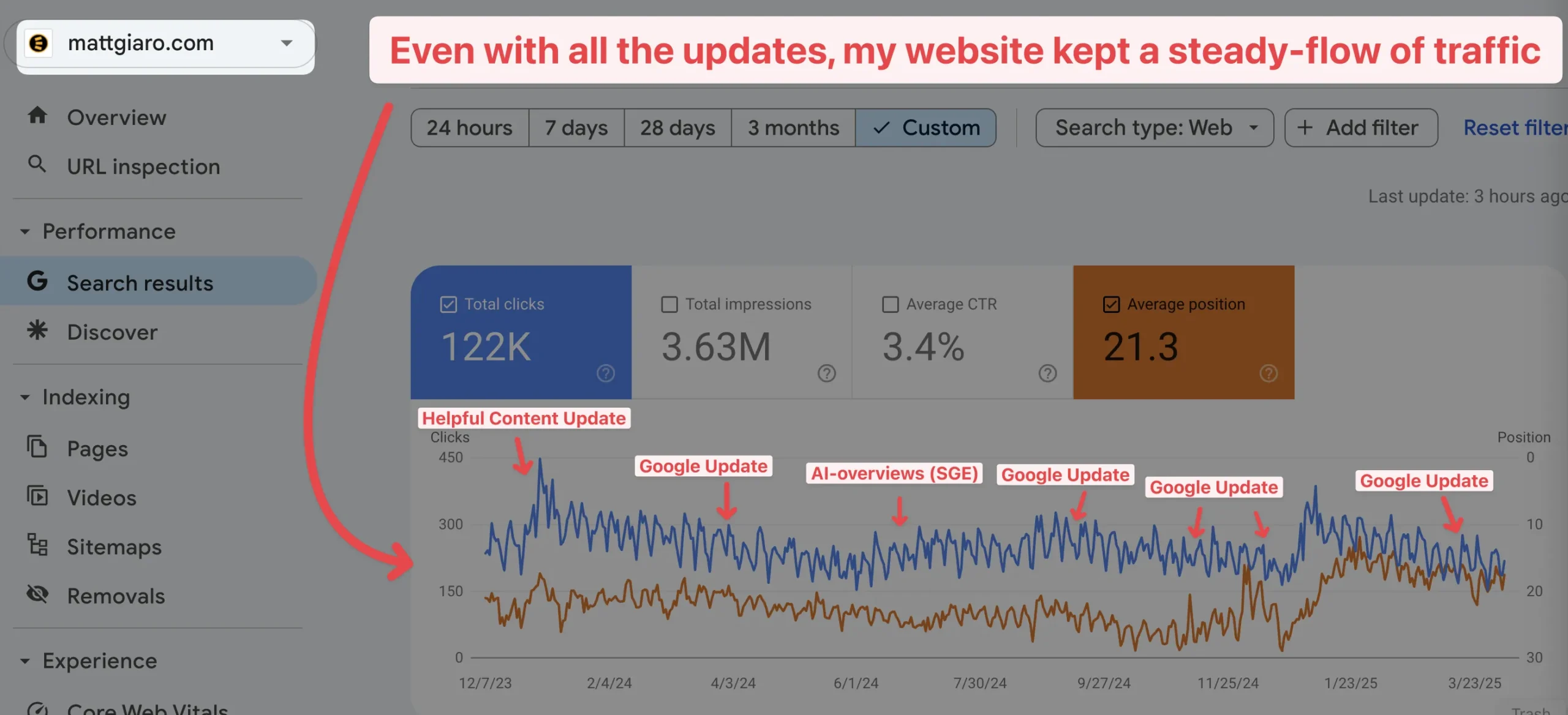Image resolution: width=1568 pixels, height=715 pixels.
Task: Open Overview in the sidebar
Action: click(x=158, y=116)
